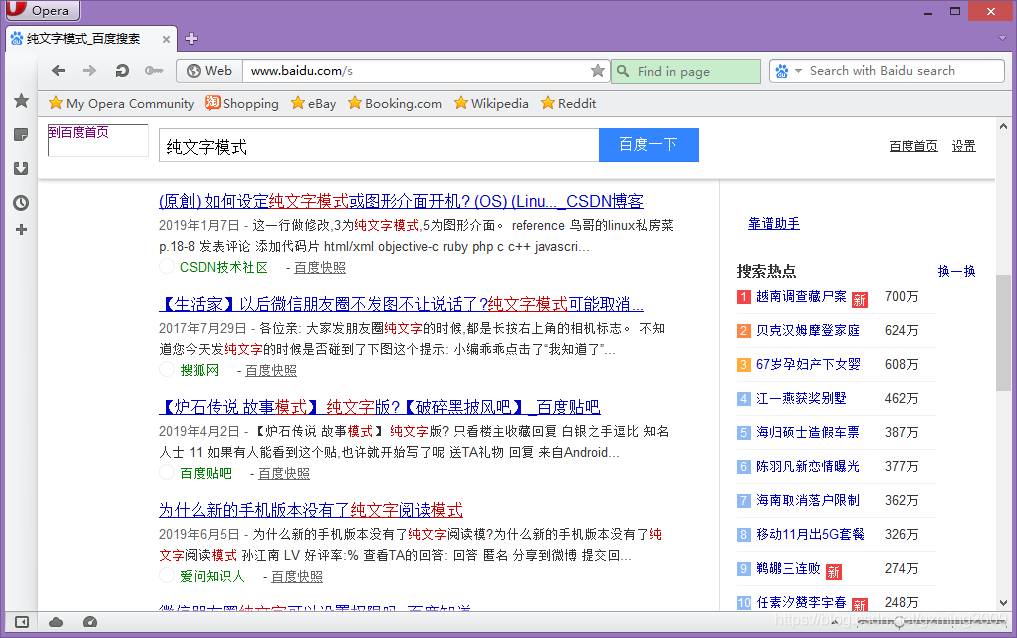
Task: Open the Booking.com bookmark
Action: tap(395, 104)
